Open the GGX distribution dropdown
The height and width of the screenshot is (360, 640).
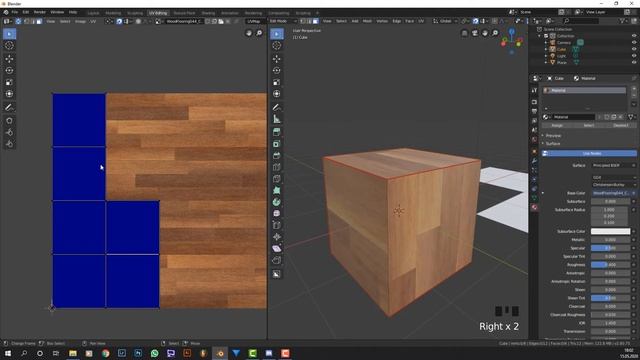614,178
